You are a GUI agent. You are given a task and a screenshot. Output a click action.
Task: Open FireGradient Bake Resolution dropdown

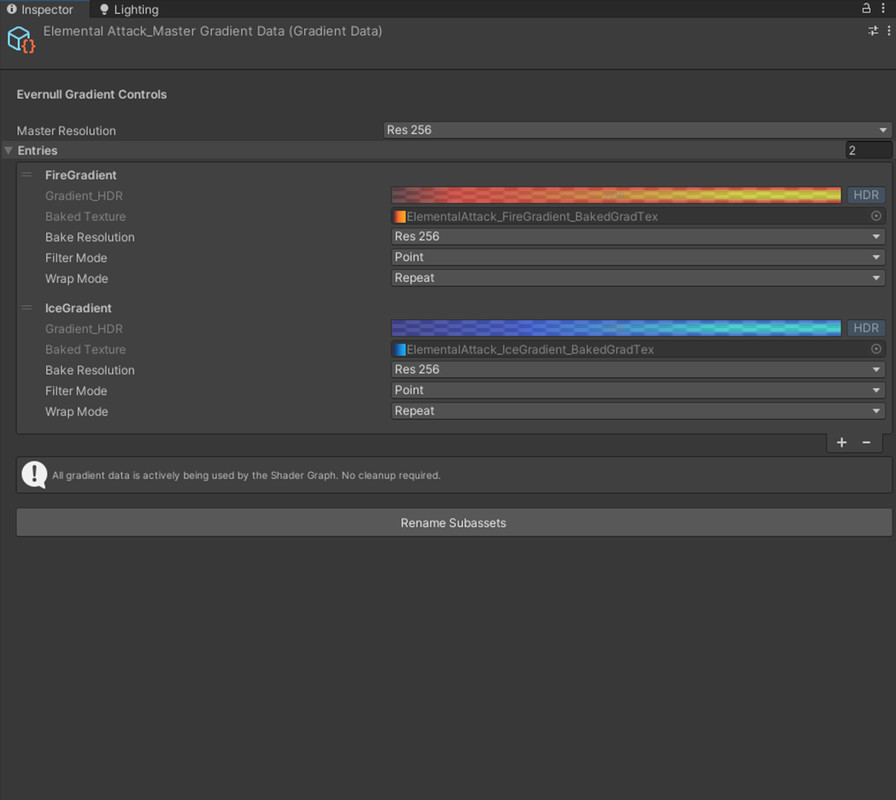(638, 237)
